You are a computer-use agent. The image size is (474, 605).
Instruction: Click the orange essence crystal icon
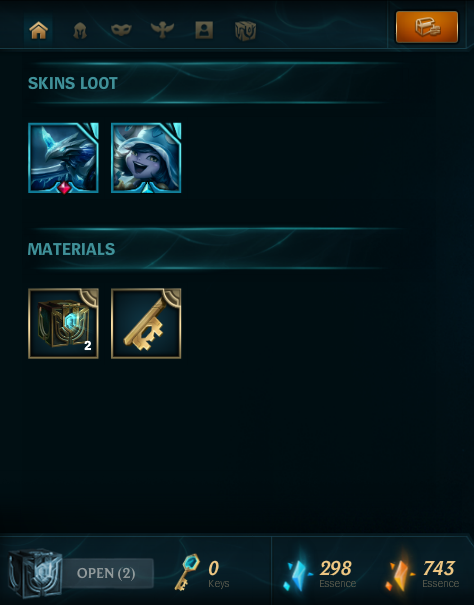pos(401,571)
